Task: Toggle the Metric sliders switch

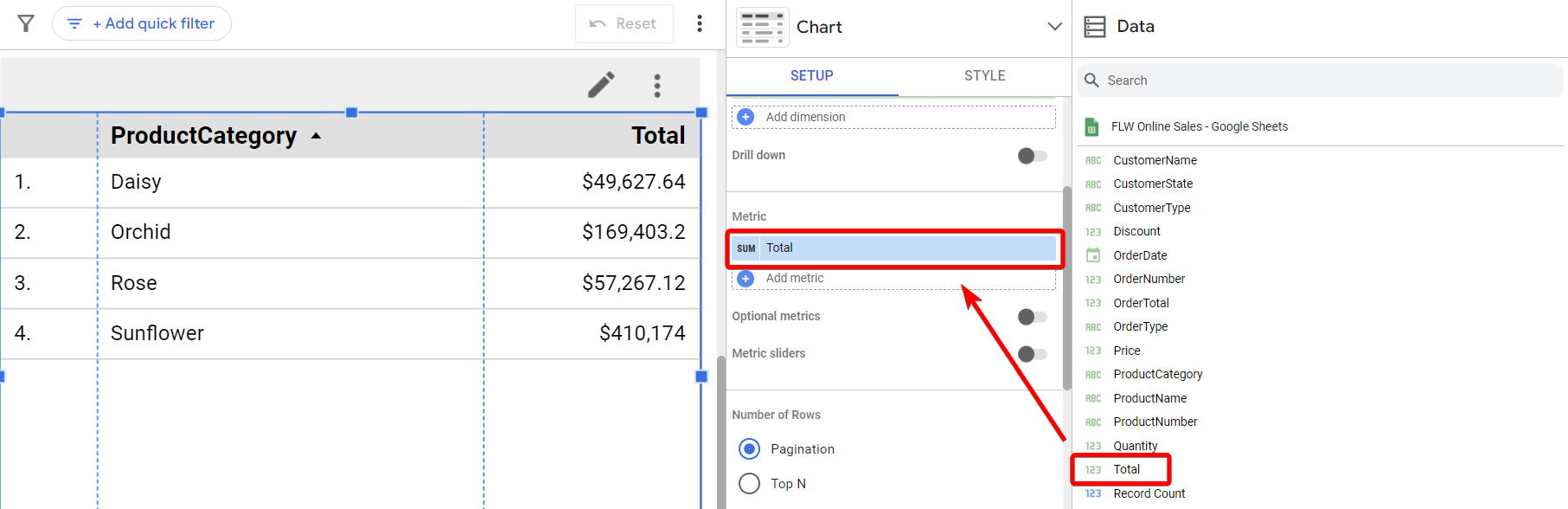Action: coord(1032,354)
